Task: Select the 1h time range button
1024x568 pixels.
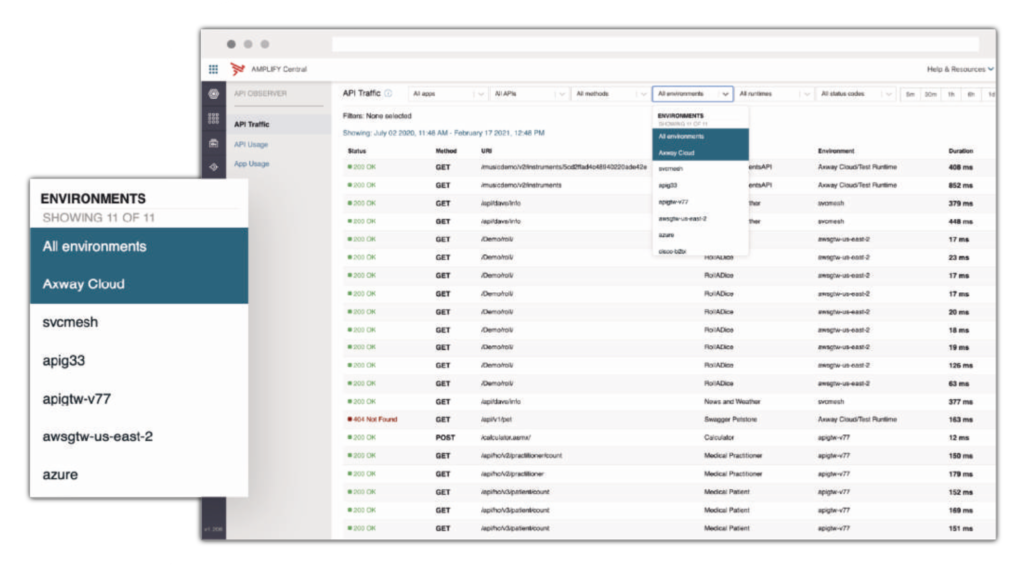Action: 952,95
